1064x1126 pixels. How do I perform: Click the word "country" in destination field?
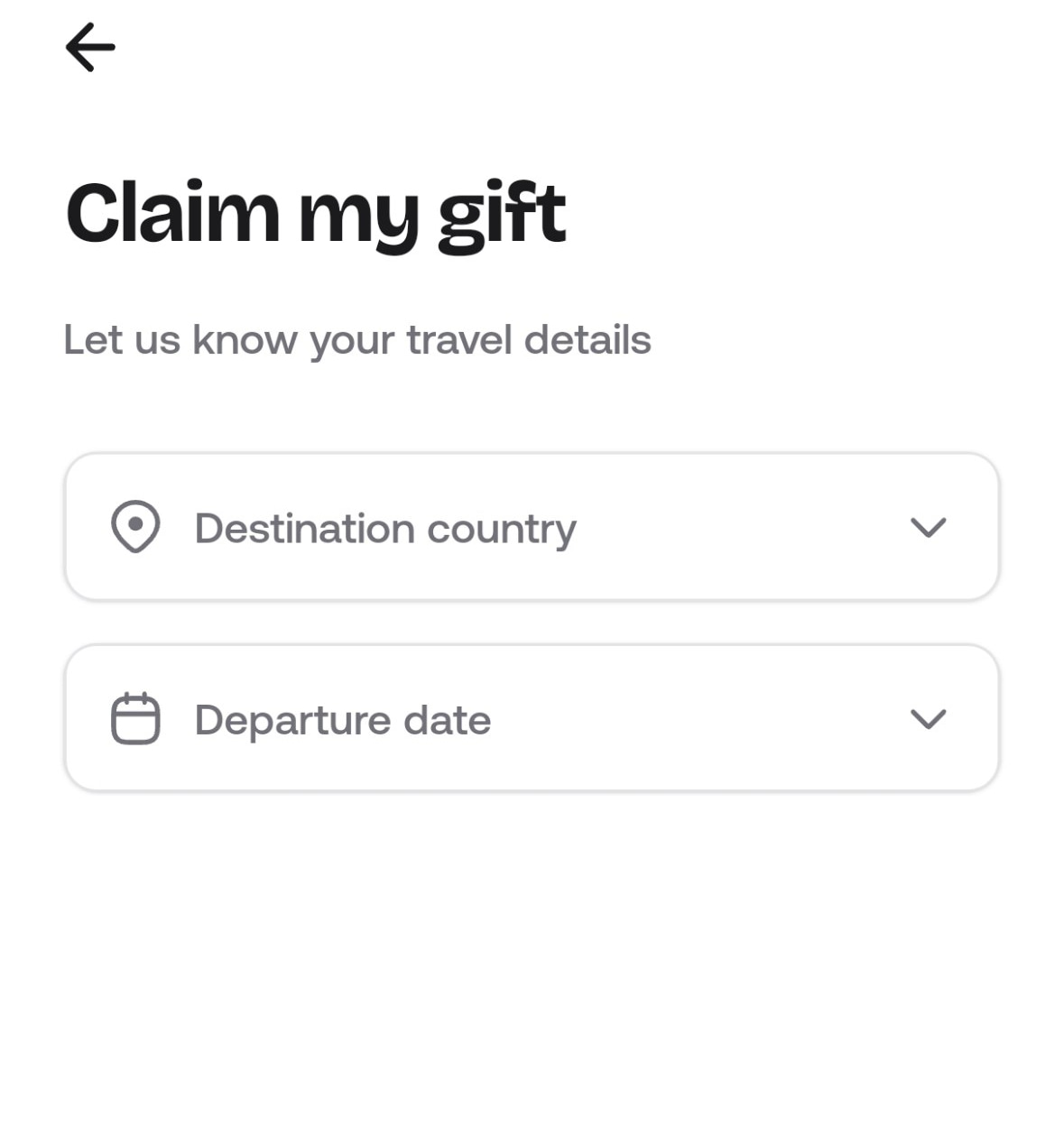tap(502, 531)
